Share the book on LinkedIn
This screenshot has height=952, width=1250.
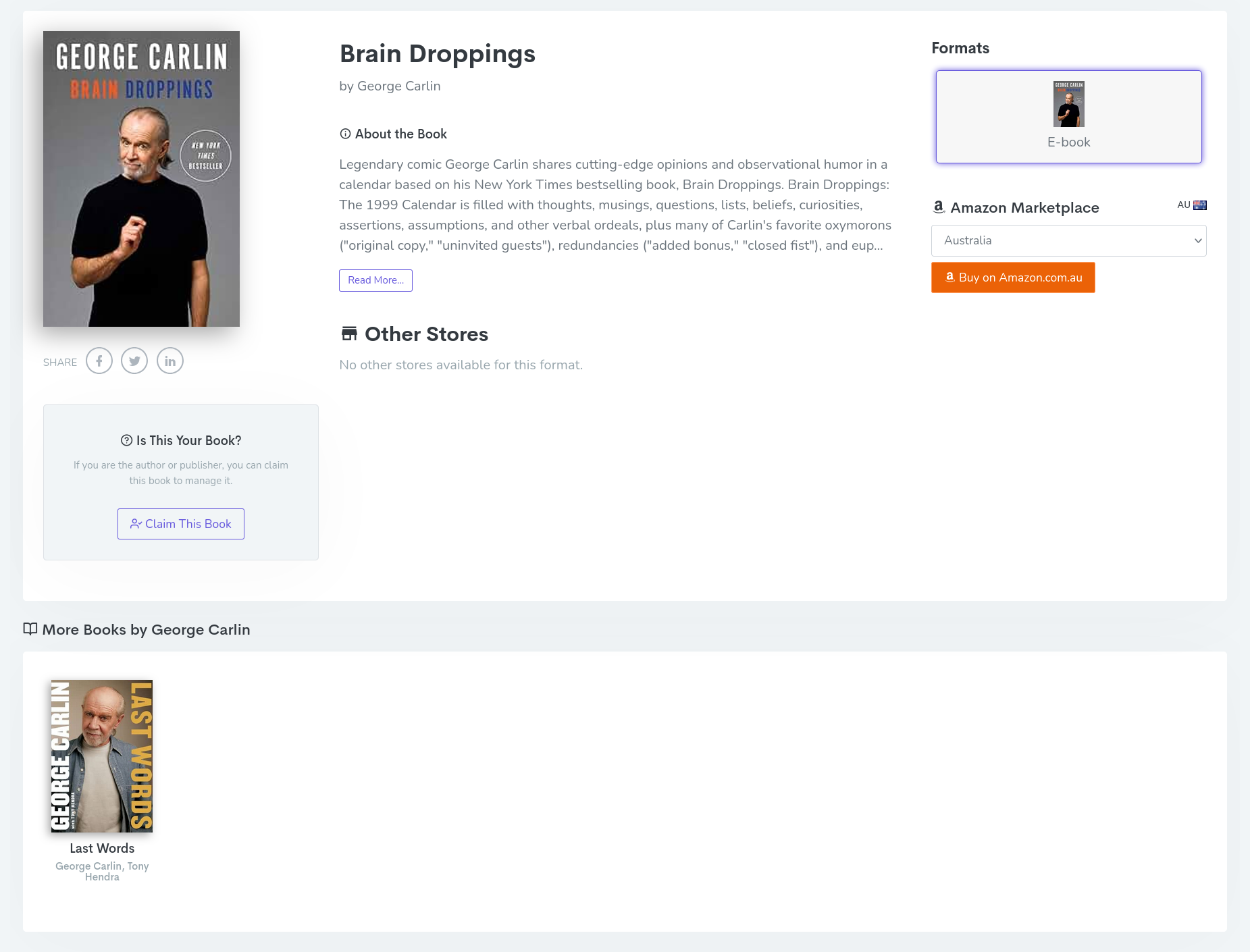pyautogui.click(x=170, y=361)
